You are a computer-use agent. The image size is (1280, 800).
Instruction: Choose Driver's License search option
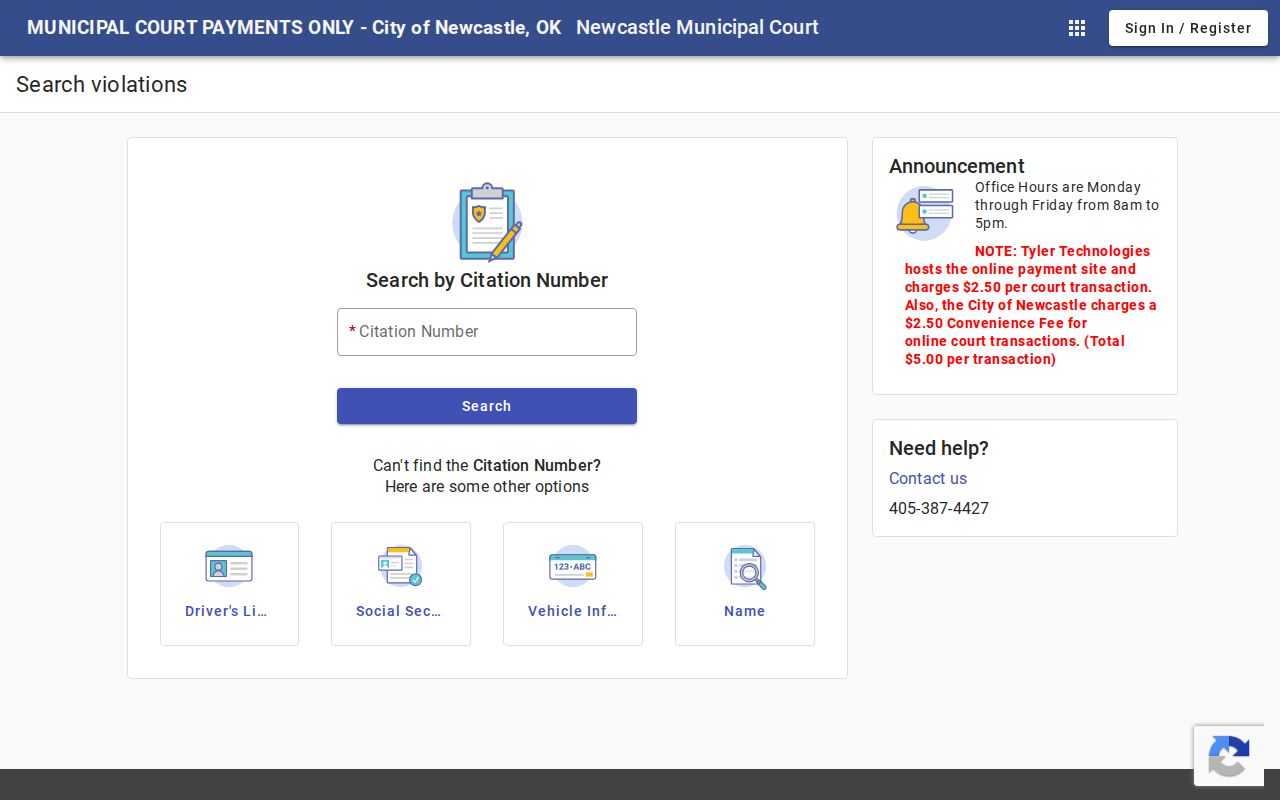(x=229, y=584)
